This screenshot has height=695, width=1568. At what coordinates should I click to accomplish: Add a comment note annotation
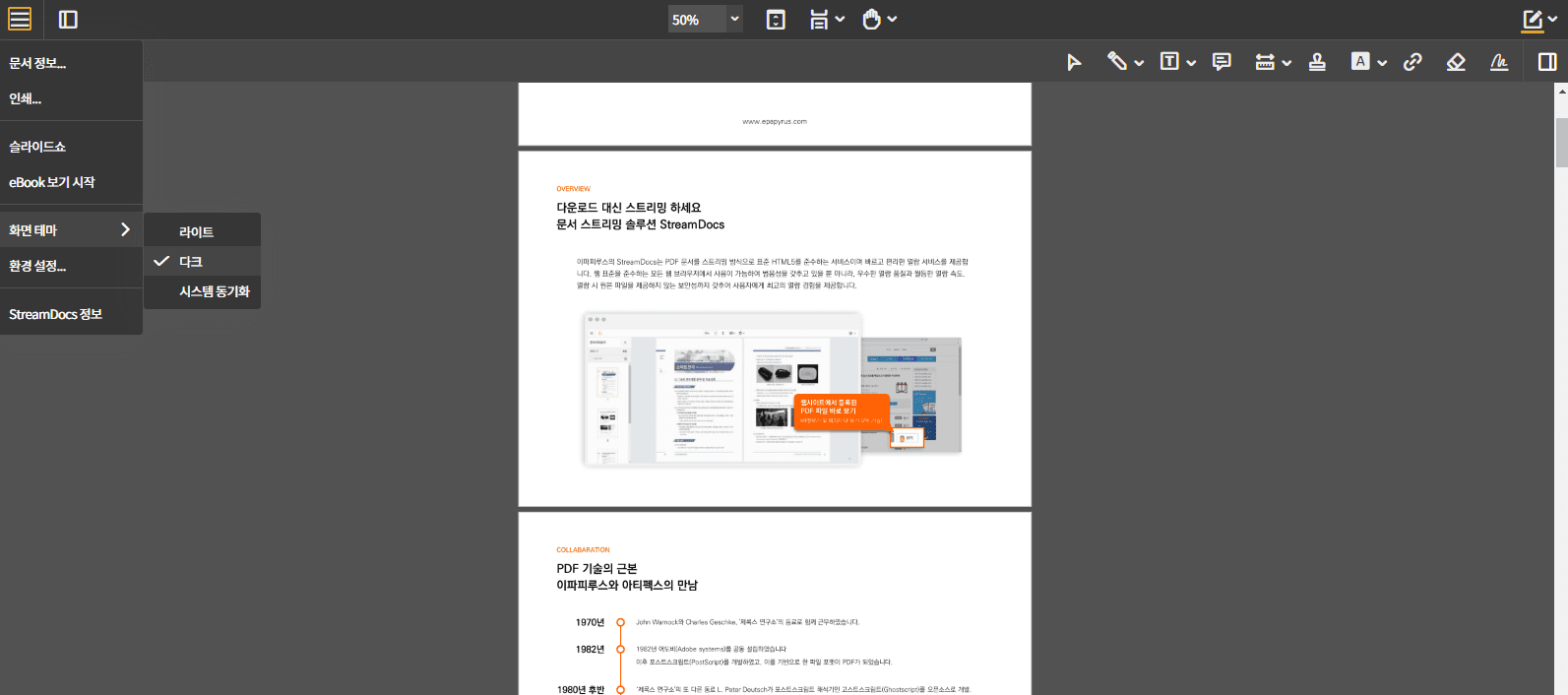point(1222,61)
